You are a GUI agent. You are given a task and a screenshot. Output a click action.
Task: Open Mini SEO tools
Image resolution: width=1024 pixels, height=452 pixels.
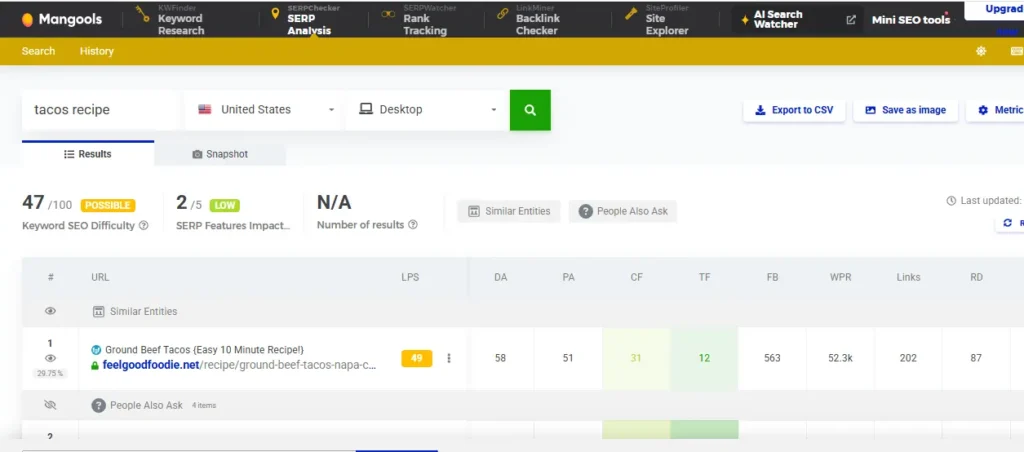(x=911, y=20)
